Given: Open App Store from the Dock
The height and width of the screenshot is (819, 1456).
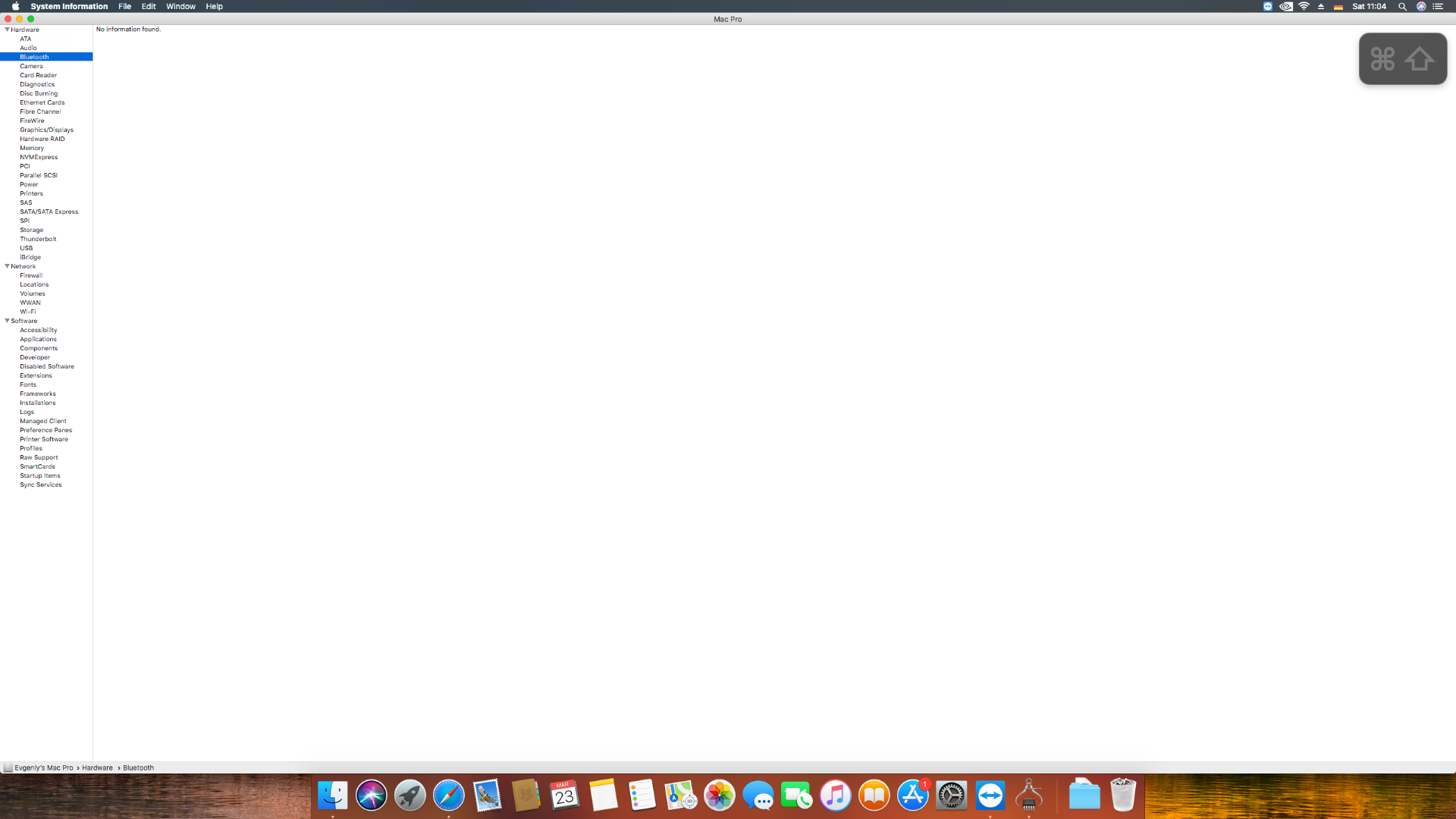Looking at the screenshot, I should (x=912, y=795).
